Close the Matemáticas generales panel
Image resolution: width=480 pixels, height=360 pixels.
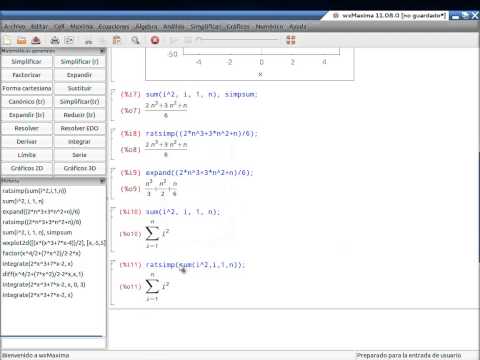102,51
